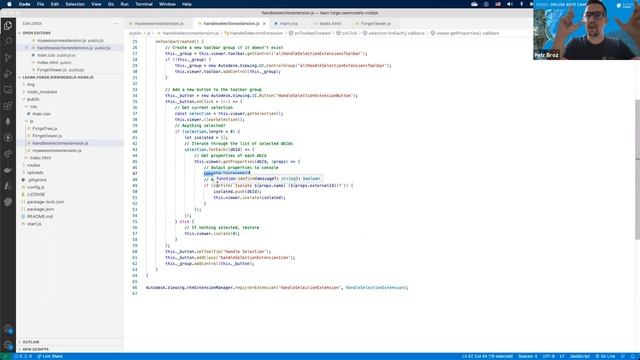Open the Run and Debug view
The height and width of the screenshot is (360, 640).
point(8,74)
